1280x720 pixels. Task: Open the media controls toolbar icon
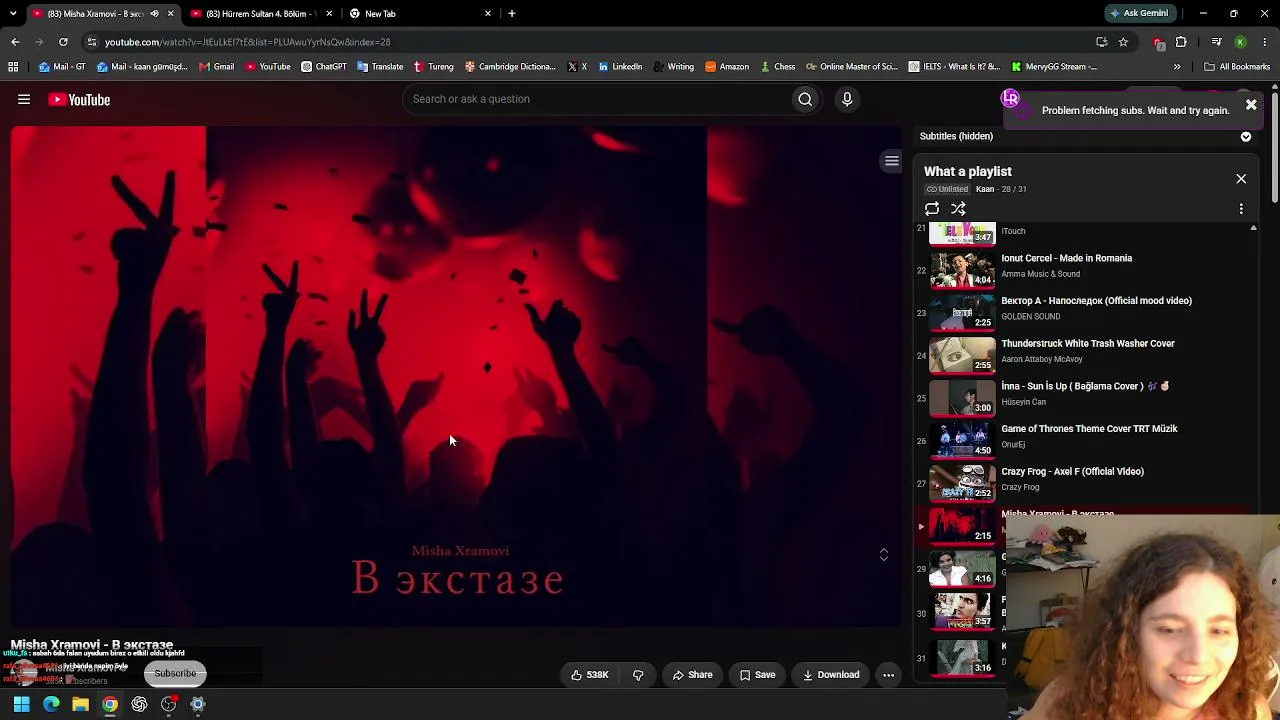click(1216, 42)
